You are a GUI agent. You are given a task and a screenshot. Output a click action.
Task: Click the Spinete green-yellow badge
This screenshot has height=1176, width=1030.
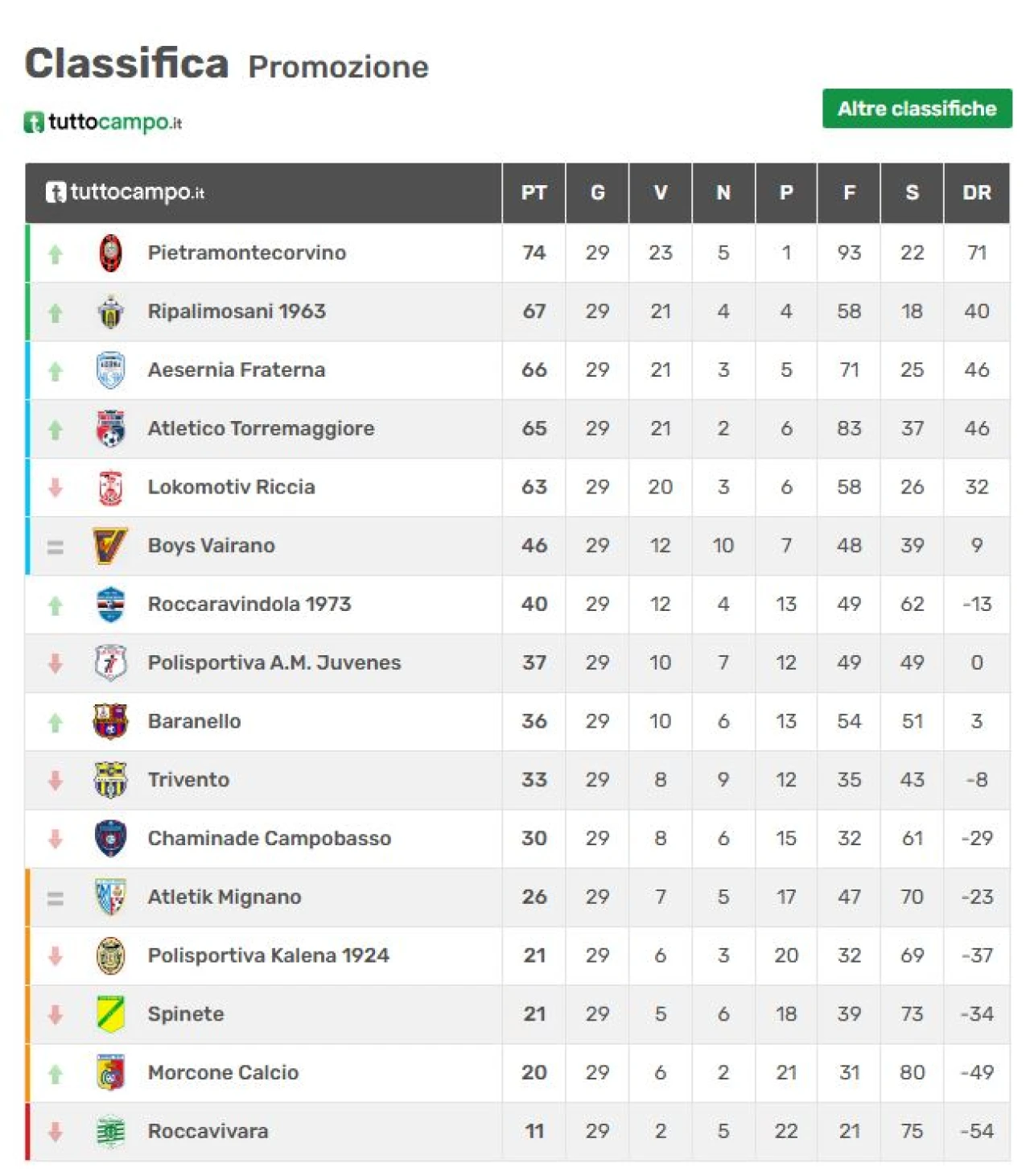click(111, 1014)
